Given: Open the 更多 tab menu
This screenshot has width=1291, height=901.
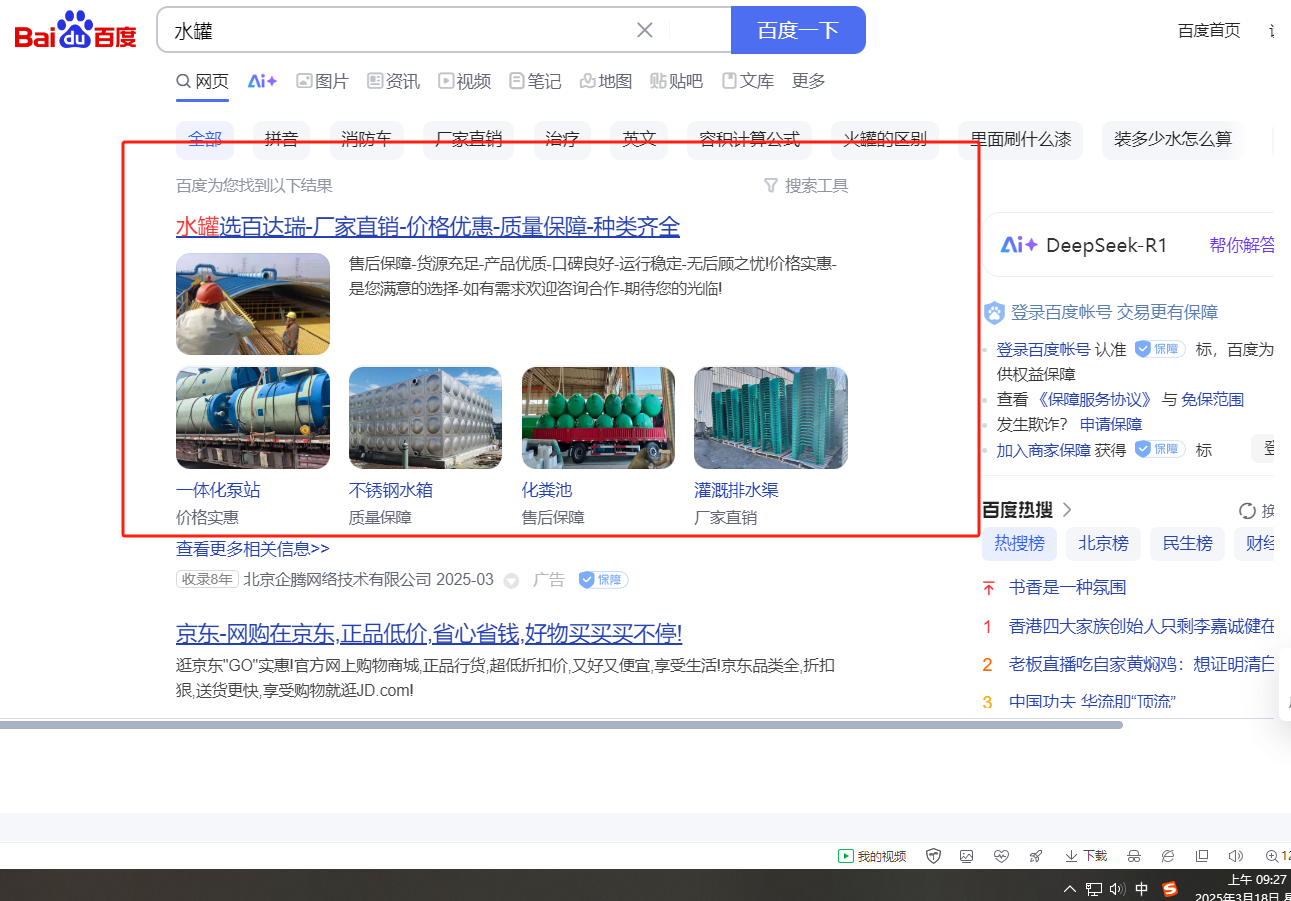Looking at the screenshot, I should [809, 81].
